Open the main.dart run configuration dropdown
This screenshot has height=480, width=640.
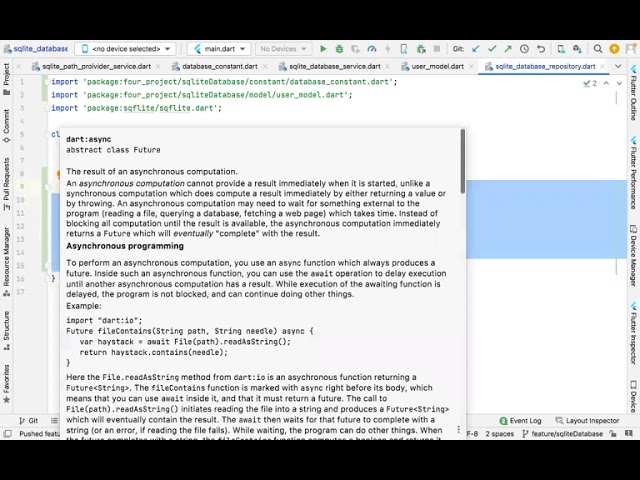[219, 49]
